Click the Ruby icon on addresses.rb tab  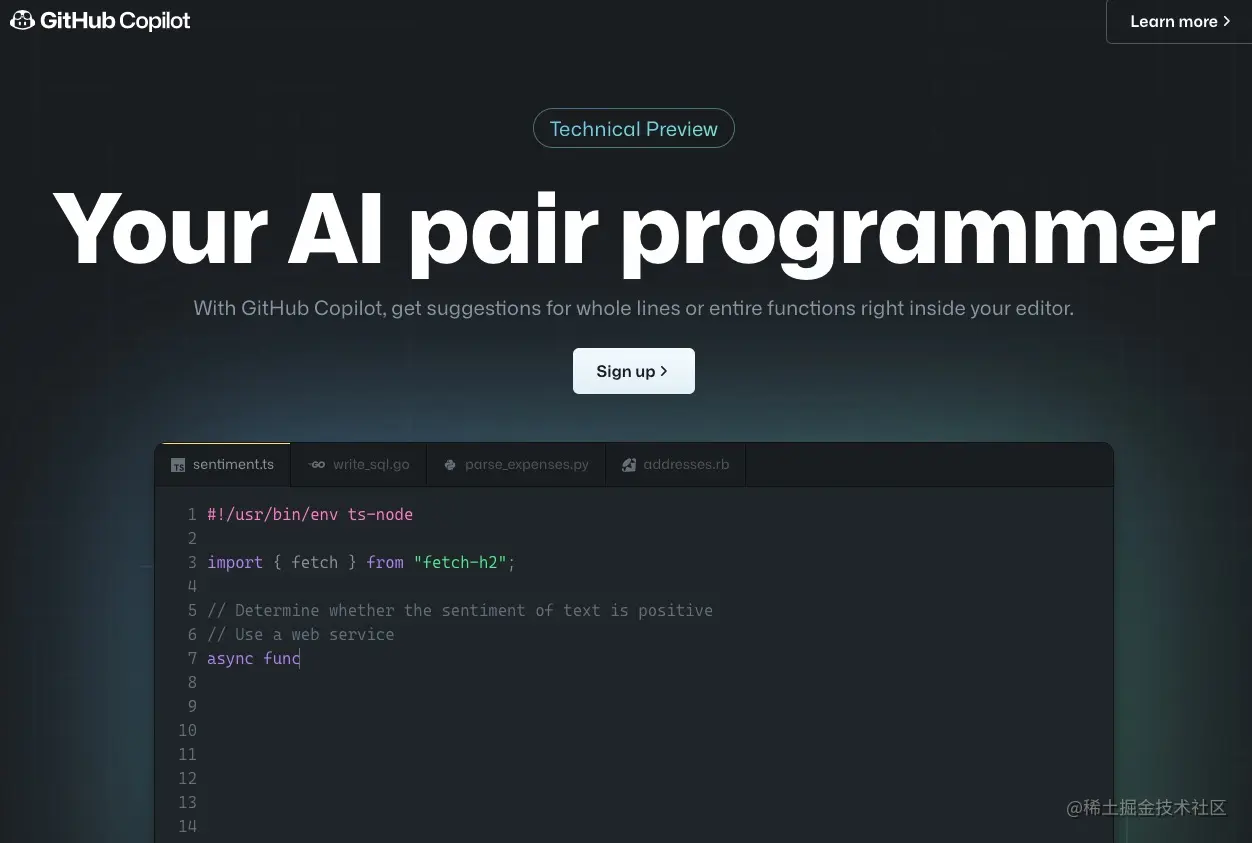coord(629,465)
